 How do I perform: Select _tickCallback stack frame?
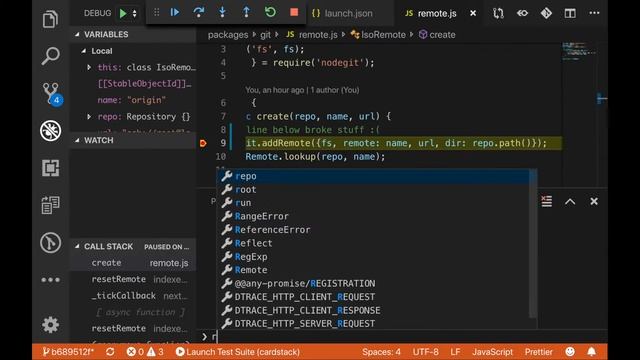133,296
